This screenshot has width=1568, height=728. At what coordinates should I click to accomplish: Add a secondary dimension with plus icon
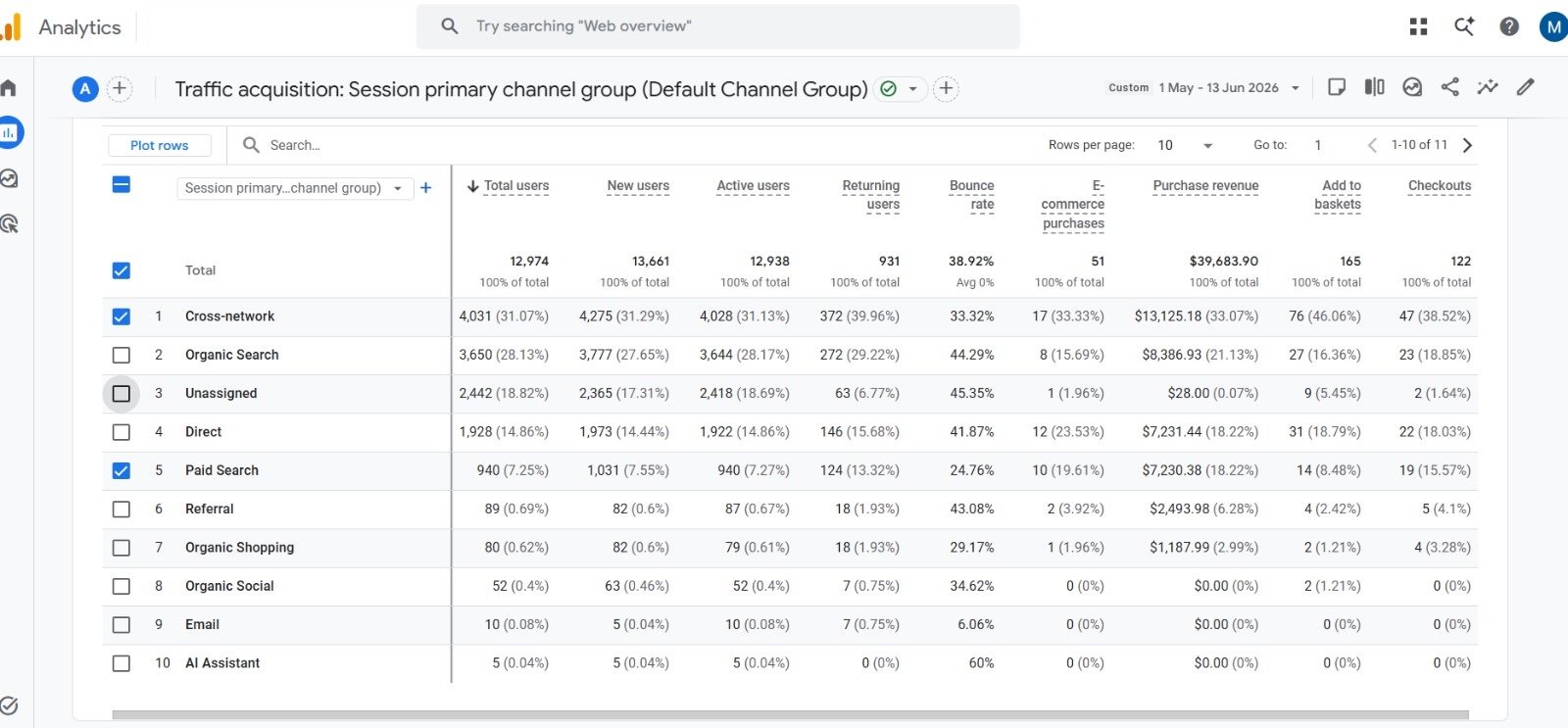click(426, 188)
